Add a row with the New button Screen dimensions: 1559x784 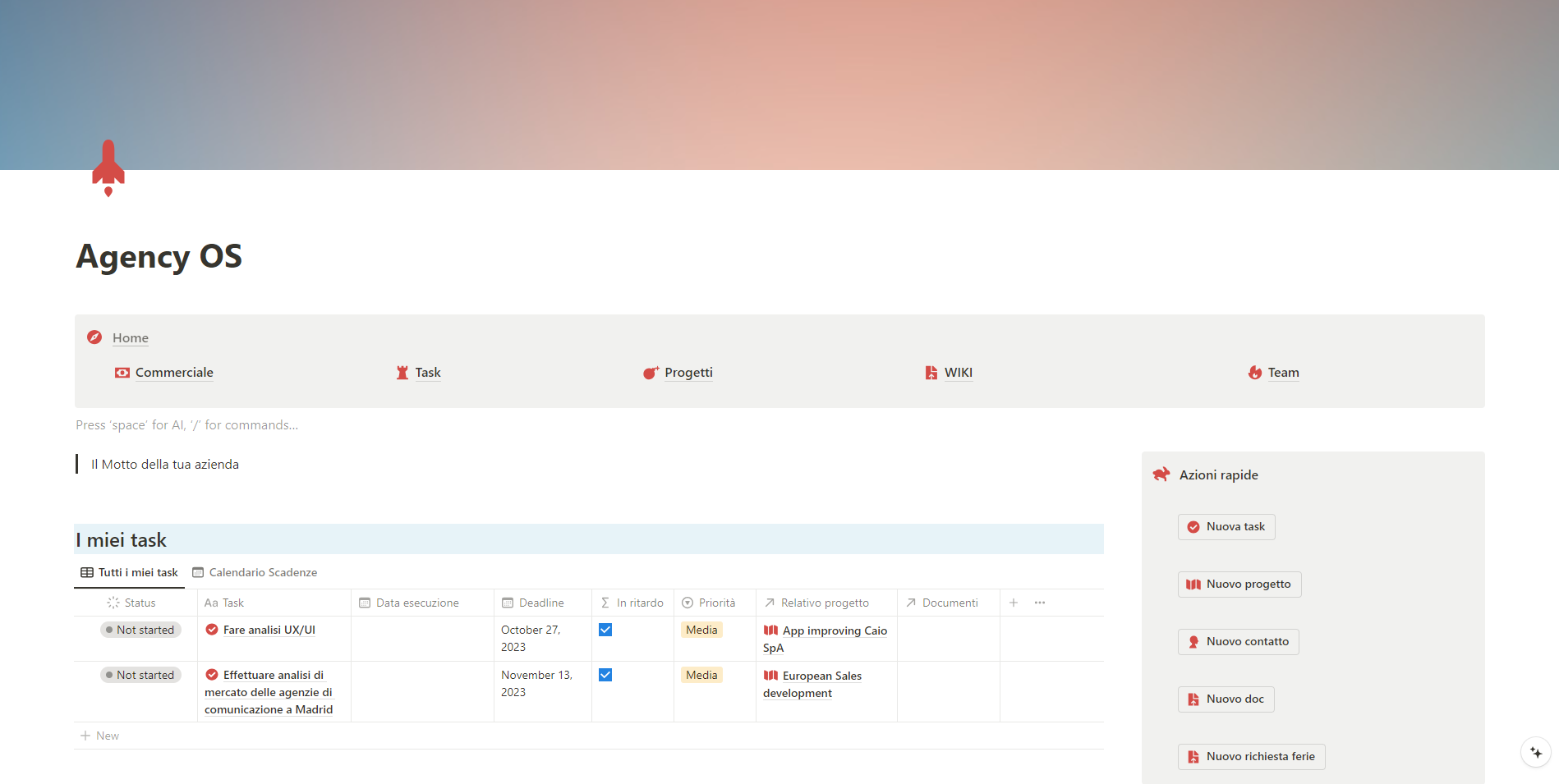click(99, 735)
